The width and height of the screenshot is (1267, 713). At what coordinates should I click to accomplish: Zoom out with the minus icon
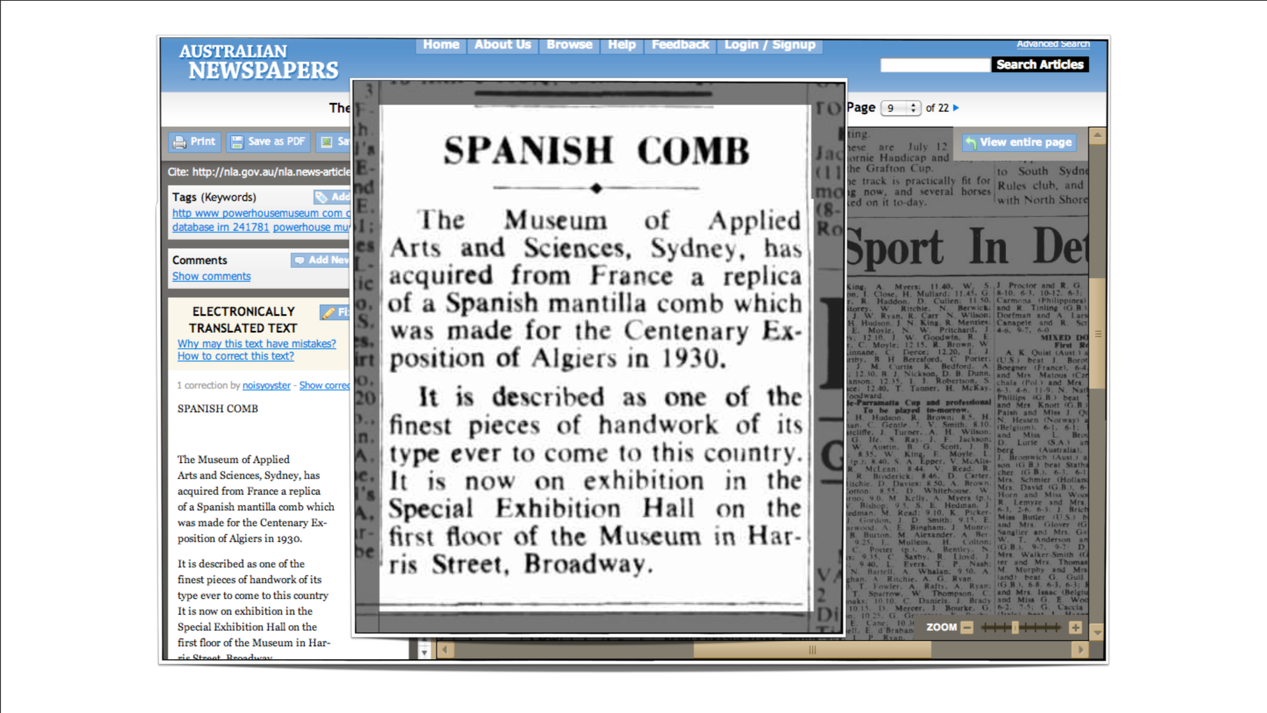(x=967, y=628)
